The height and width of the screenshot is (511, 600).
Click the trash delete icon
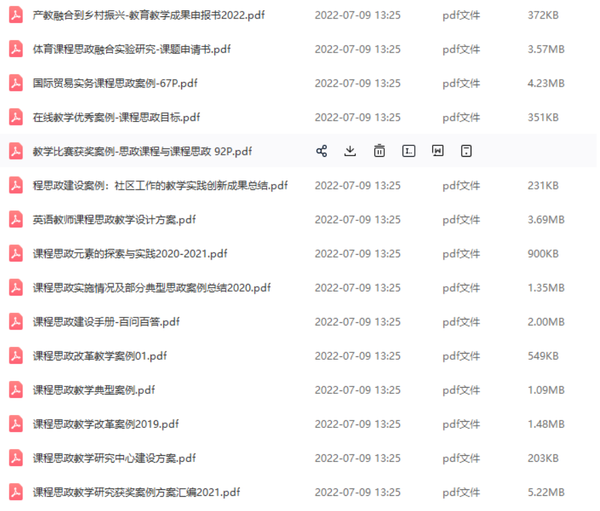tap(379, 151)
